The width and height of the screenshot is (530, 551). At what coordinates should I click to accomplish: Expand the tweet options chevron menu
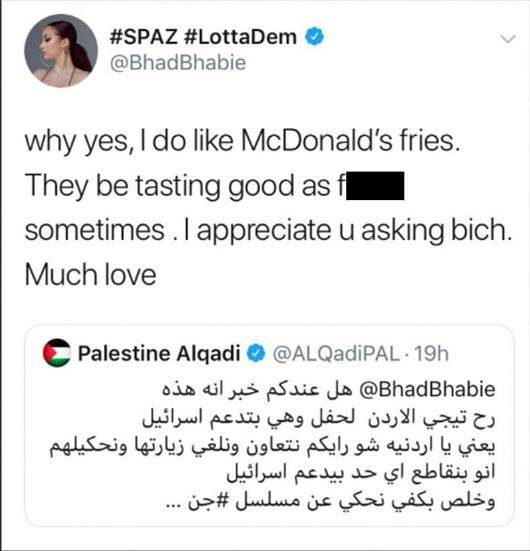pyautogui.click(x=508, y=38)
